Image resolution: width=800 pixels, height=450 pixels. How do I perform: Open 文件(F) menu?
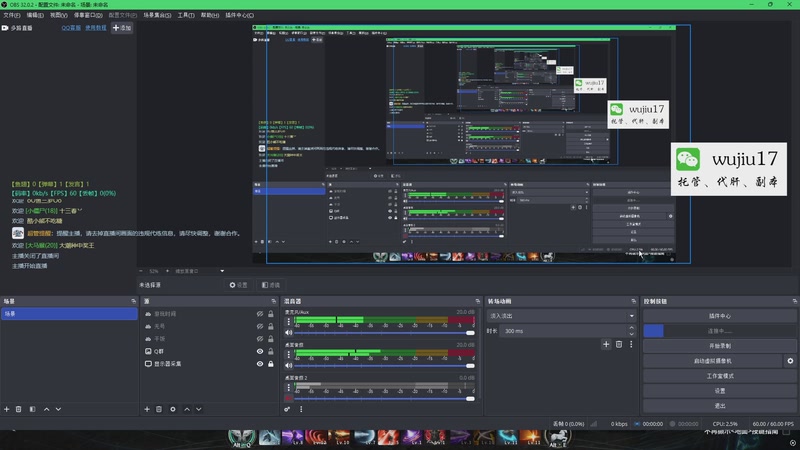[x=12, y=15]
